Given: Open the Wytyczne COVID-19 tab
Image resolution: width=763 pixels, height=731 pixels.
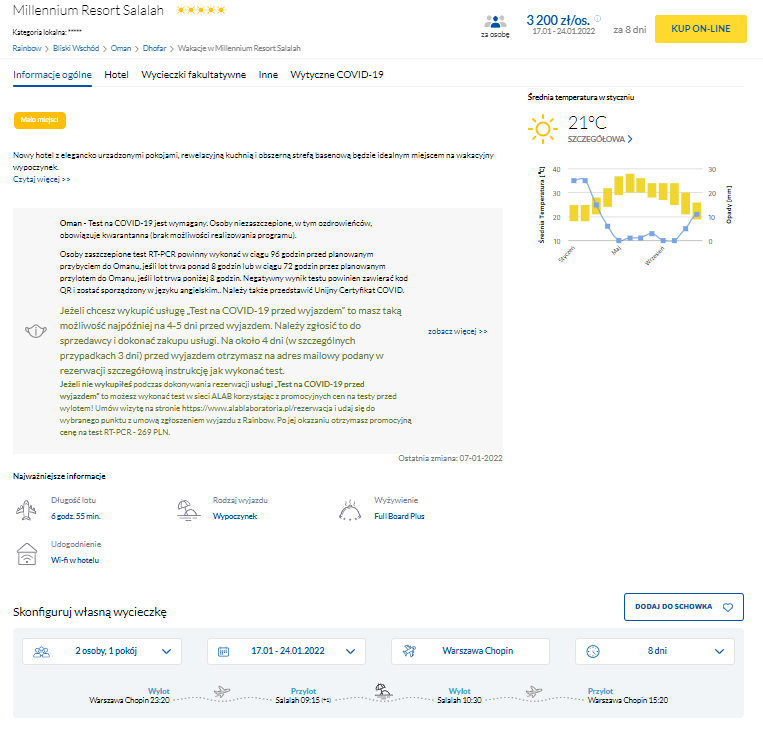Looking at the screenshot, I should pyautogui.click(x=336, y=75).
